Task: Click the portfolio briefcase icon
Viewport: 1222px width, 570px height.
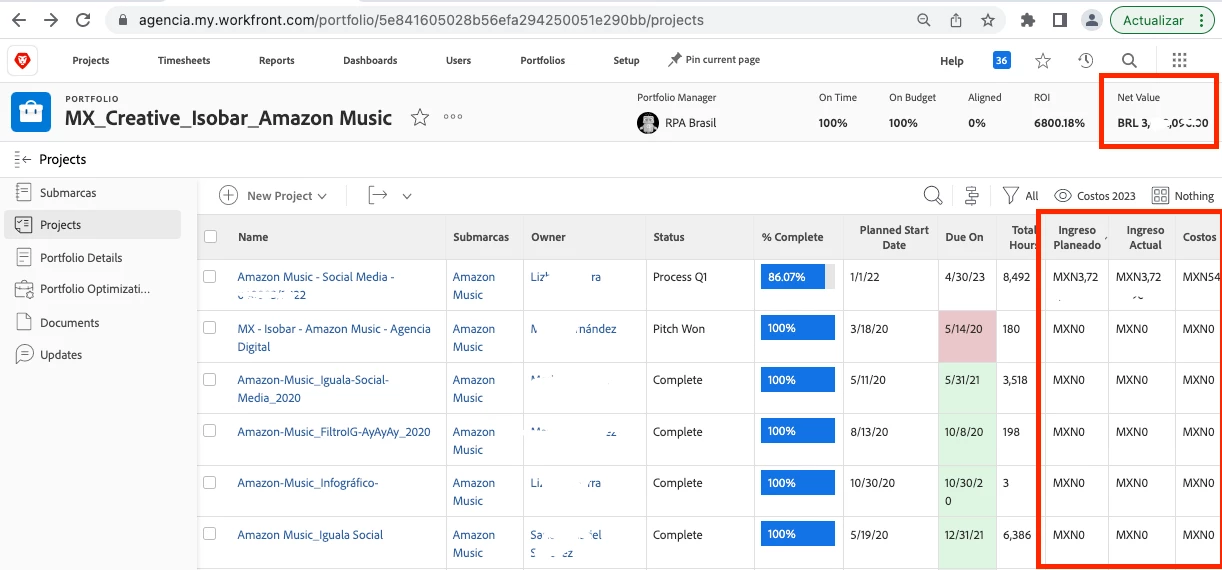Action: click(x=31, y=112)
